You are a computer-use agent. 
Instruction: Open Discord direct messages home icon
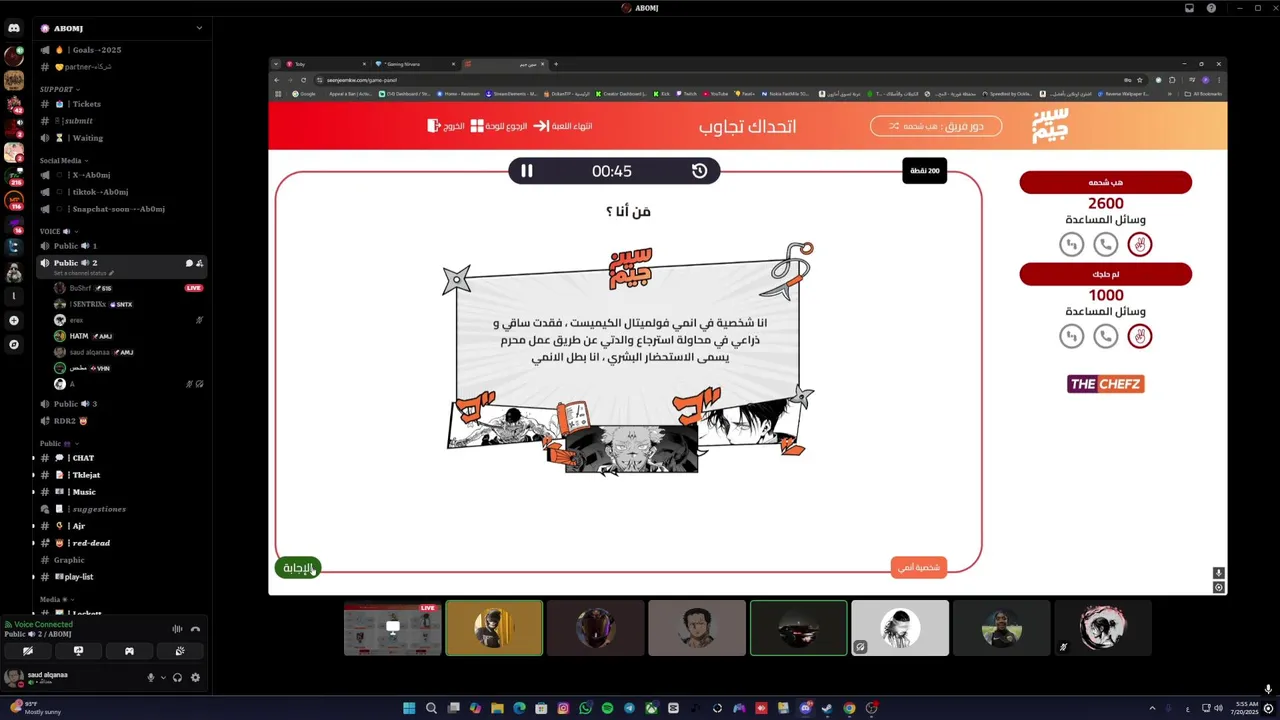coord(14,28)
